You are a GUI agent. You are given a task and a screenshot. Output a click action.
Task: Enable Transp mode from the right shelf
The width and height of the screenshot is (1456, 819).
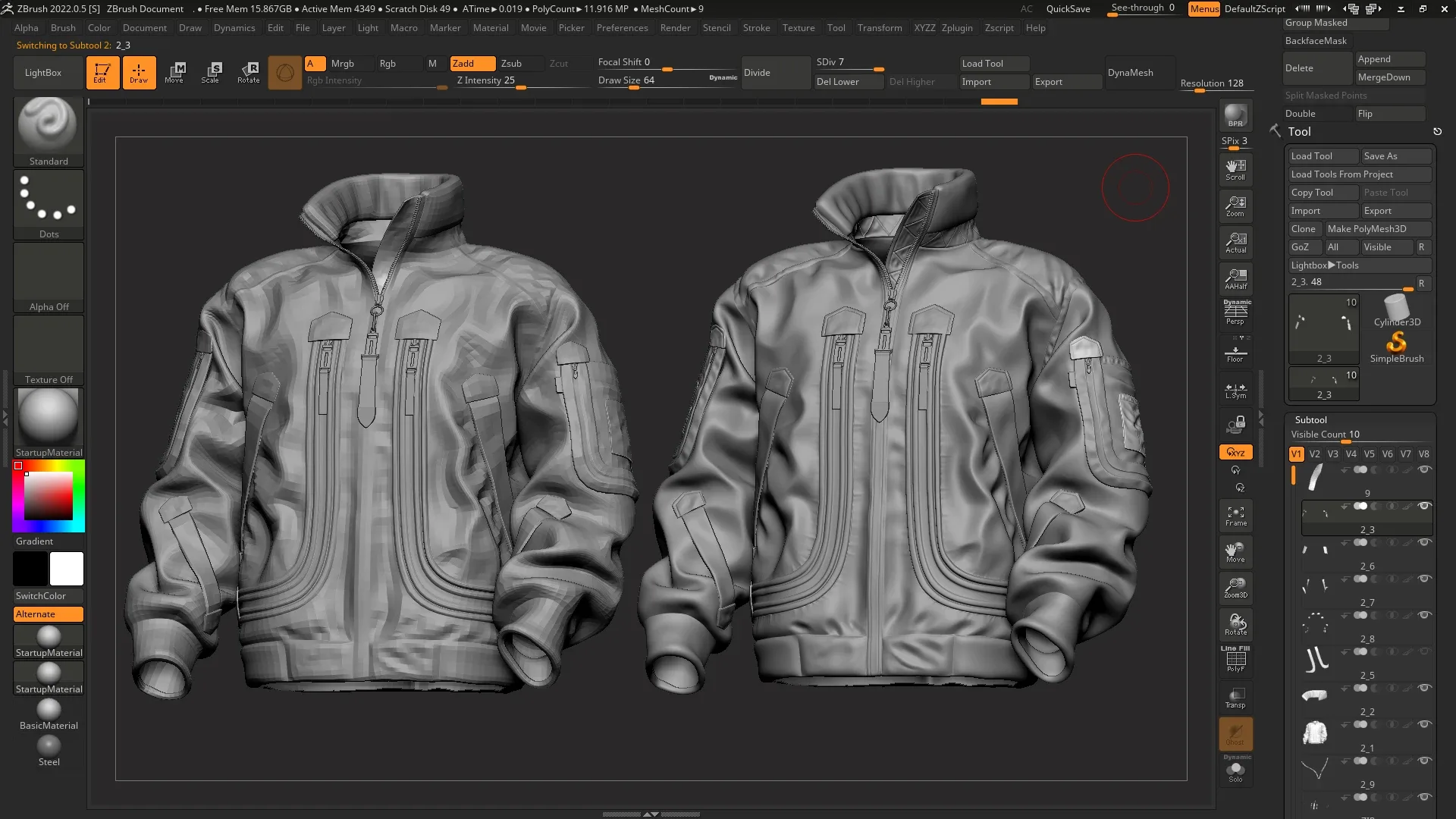click(1235, 698)
